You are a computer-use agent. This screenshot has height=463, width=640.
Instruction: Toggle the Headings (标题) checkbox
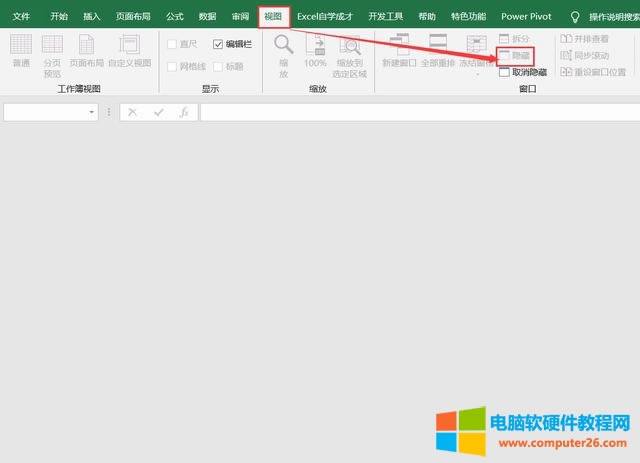[218, 67]
